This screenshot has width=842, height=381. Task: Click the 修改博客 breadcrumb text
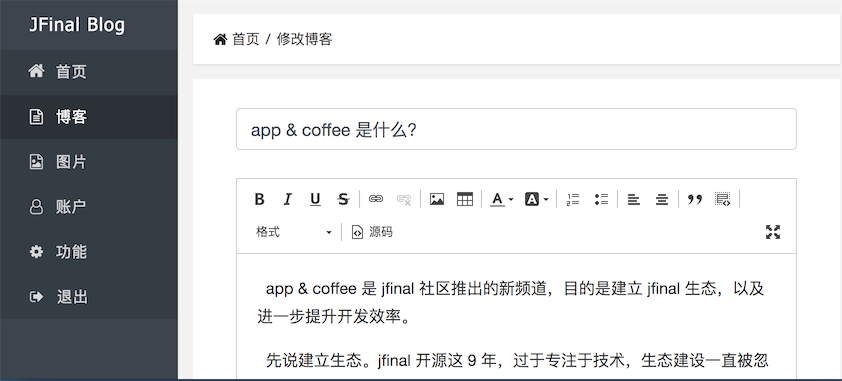pos(304,39)
